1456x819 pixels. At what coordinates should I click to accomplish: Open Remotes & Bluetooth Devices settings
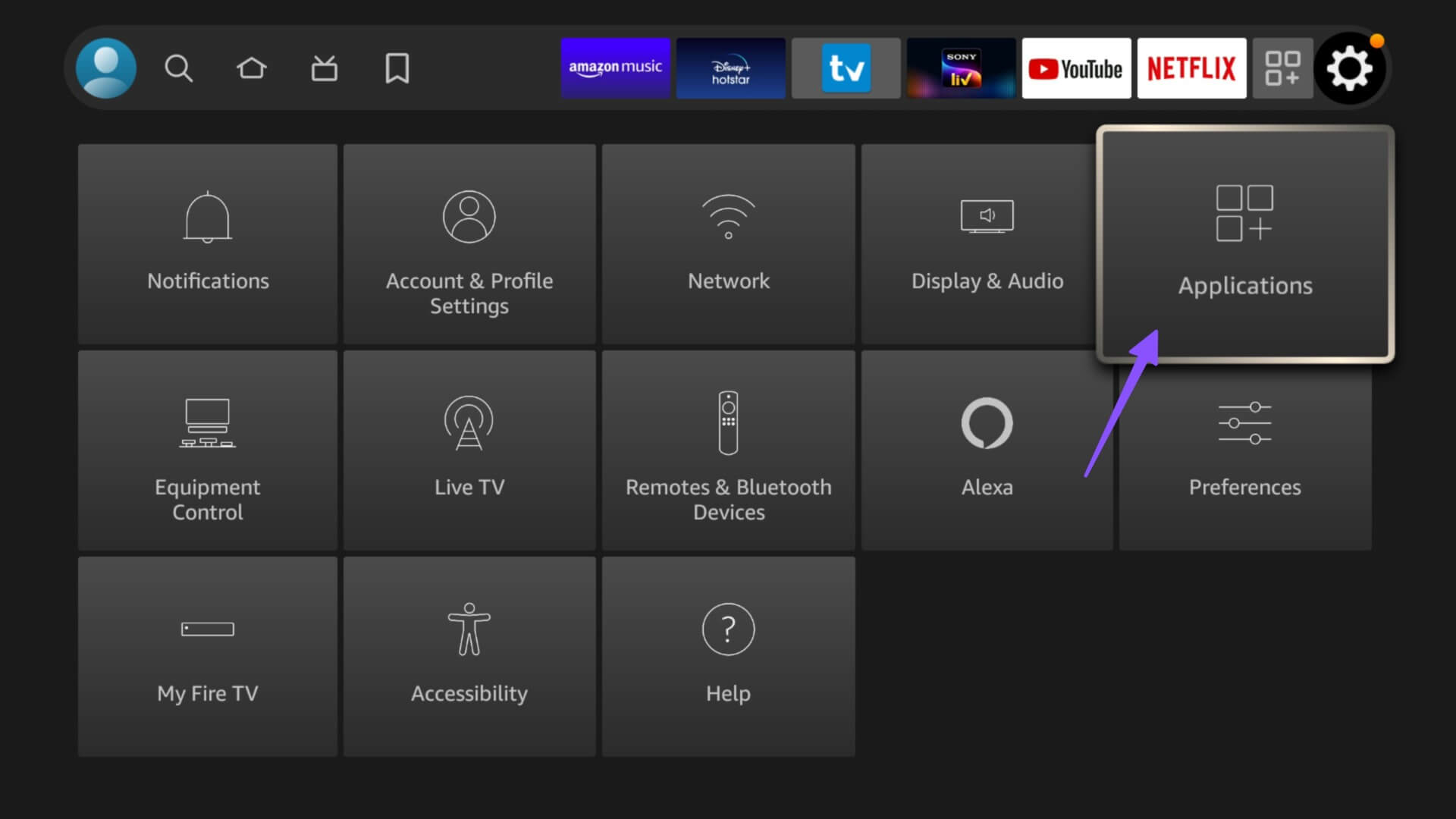728,449
